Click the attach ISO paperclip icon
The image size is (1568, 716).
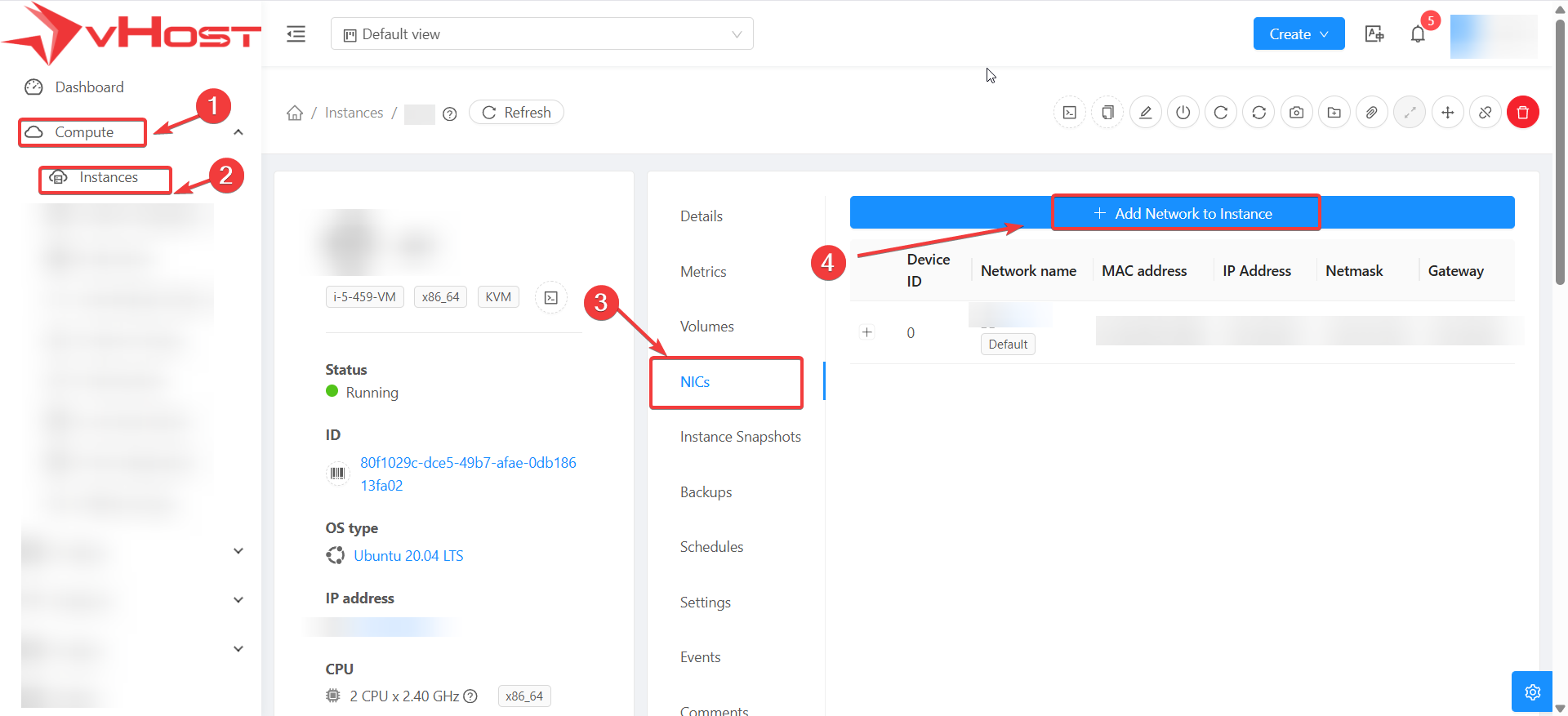pyautogui.click(x=1372, y=113)
